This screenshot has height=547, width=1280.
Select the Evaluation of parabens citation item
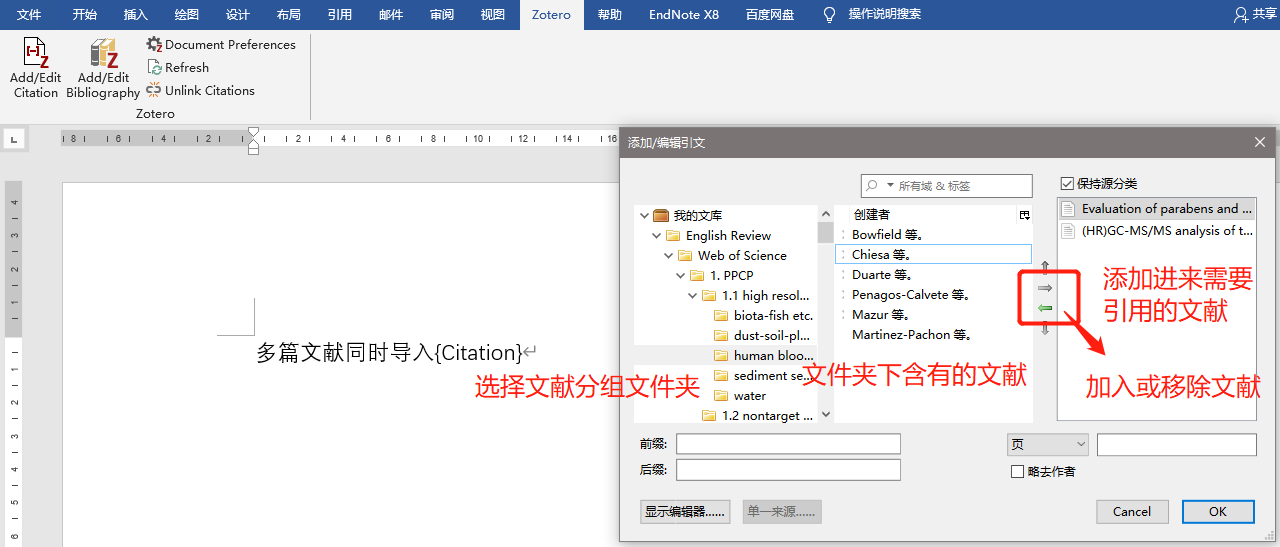[1157, 209]
